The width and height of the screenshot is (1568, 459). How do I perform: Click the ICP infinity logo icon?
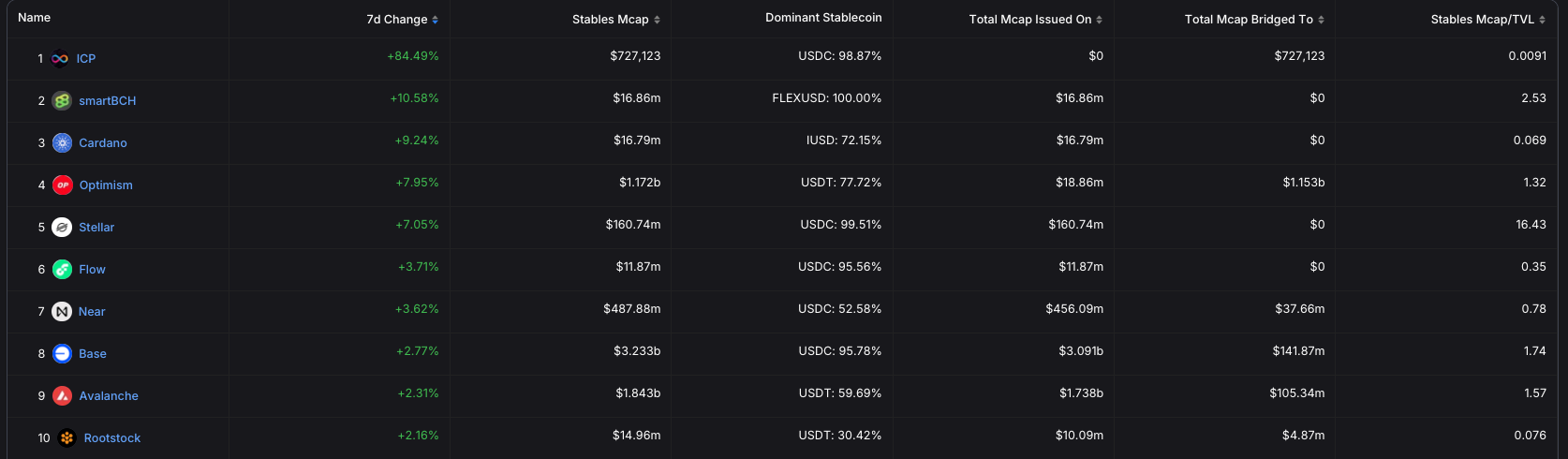tap(60, 58)
